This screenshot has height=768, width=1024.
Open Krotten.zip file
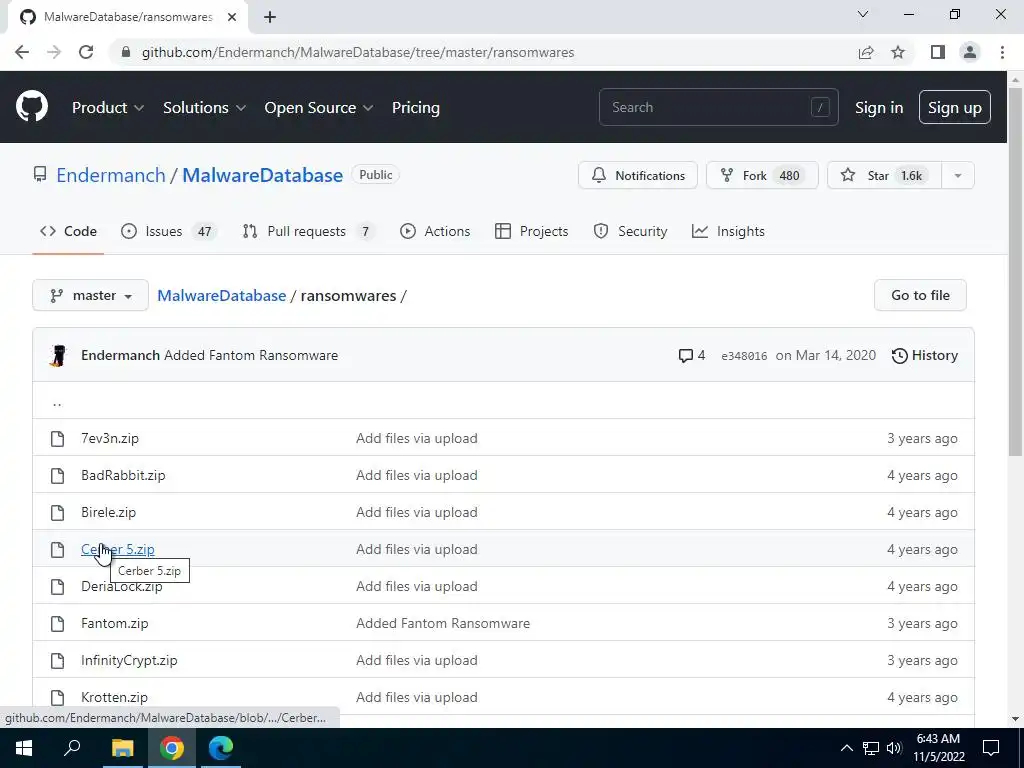point(114,697)
